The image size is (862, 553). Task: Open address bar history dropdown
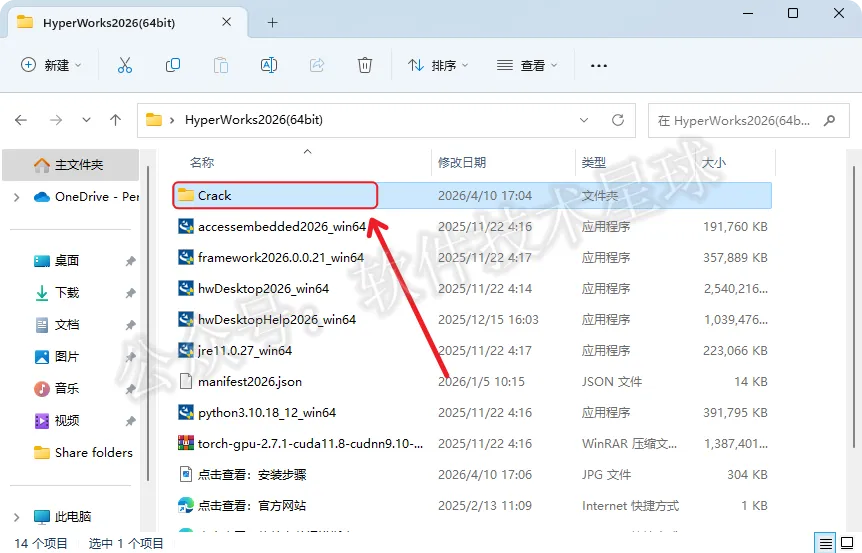point(584,120)
